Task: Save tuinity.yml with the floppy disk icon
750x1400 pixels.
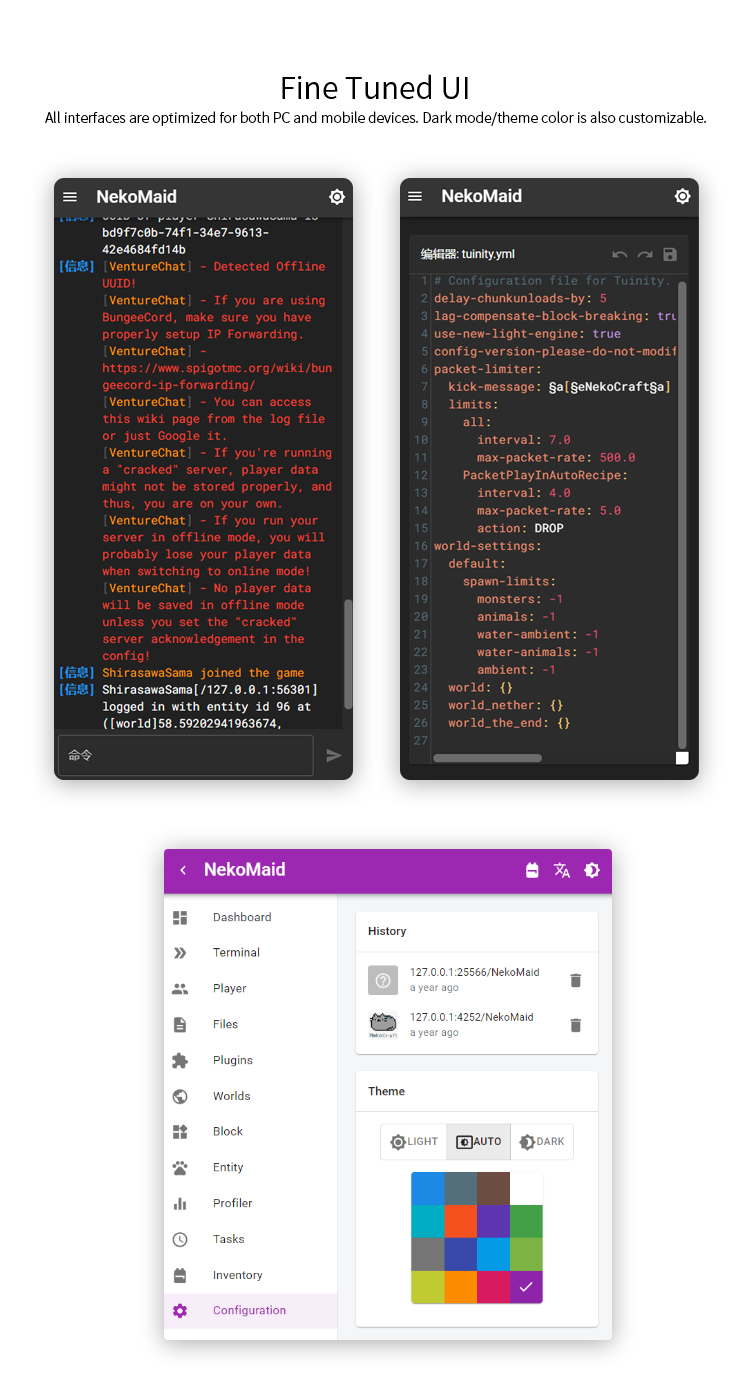Action: coord(670,255)
